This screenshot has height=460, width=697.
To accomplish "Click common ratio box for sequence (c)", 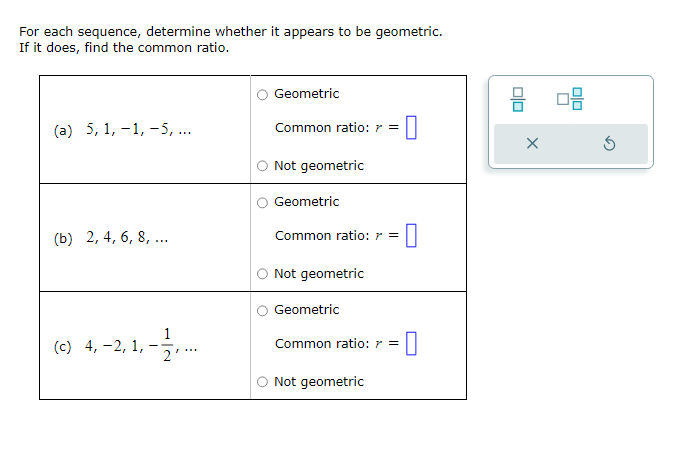I will point(411,344).
